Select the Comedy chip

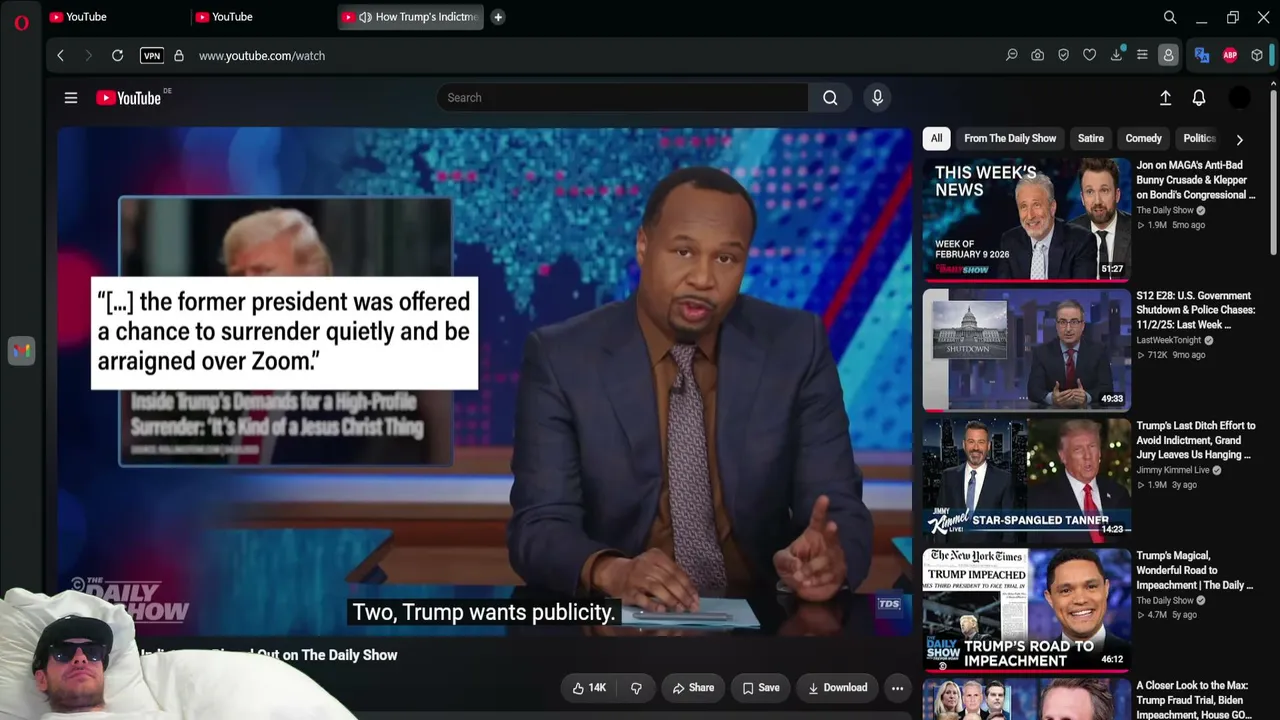tap(1143, 139)
